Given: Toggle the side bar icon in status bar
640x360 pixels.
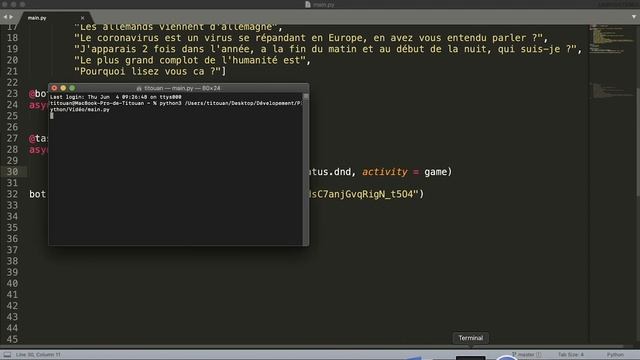Looking at the screenshot, I should point(7,354).
